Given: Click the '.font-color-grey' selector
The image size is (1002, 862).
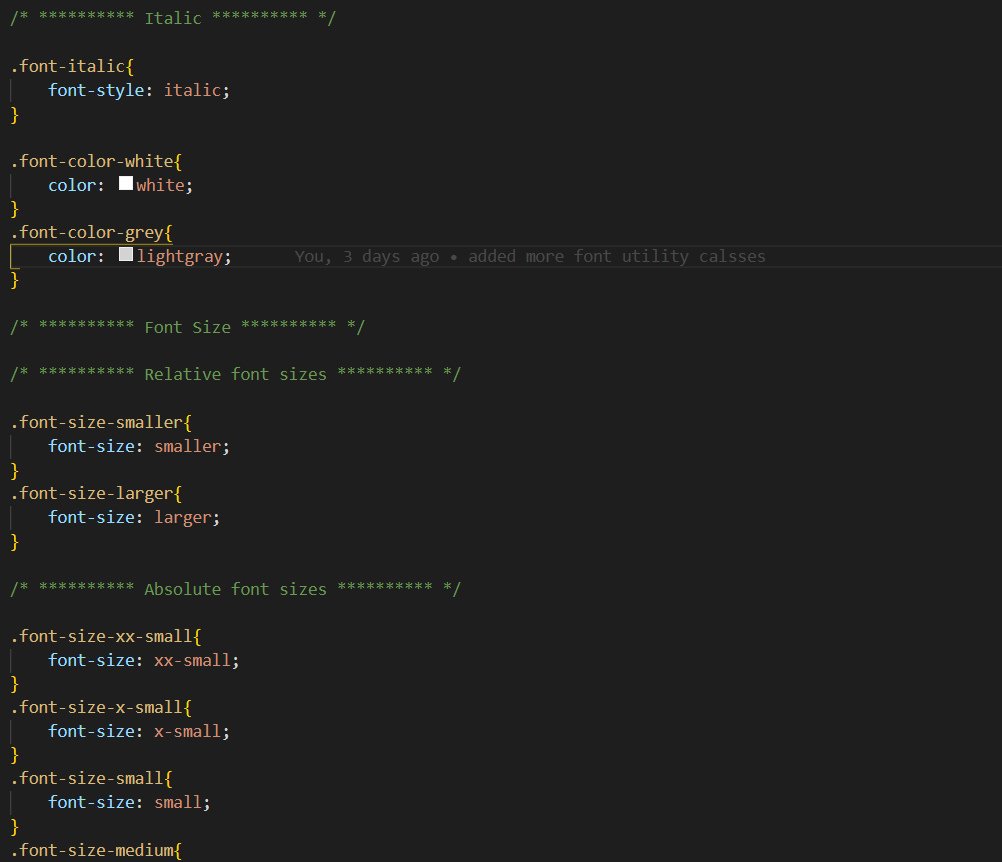Looking at the screenshot, I should pos(87,233).
